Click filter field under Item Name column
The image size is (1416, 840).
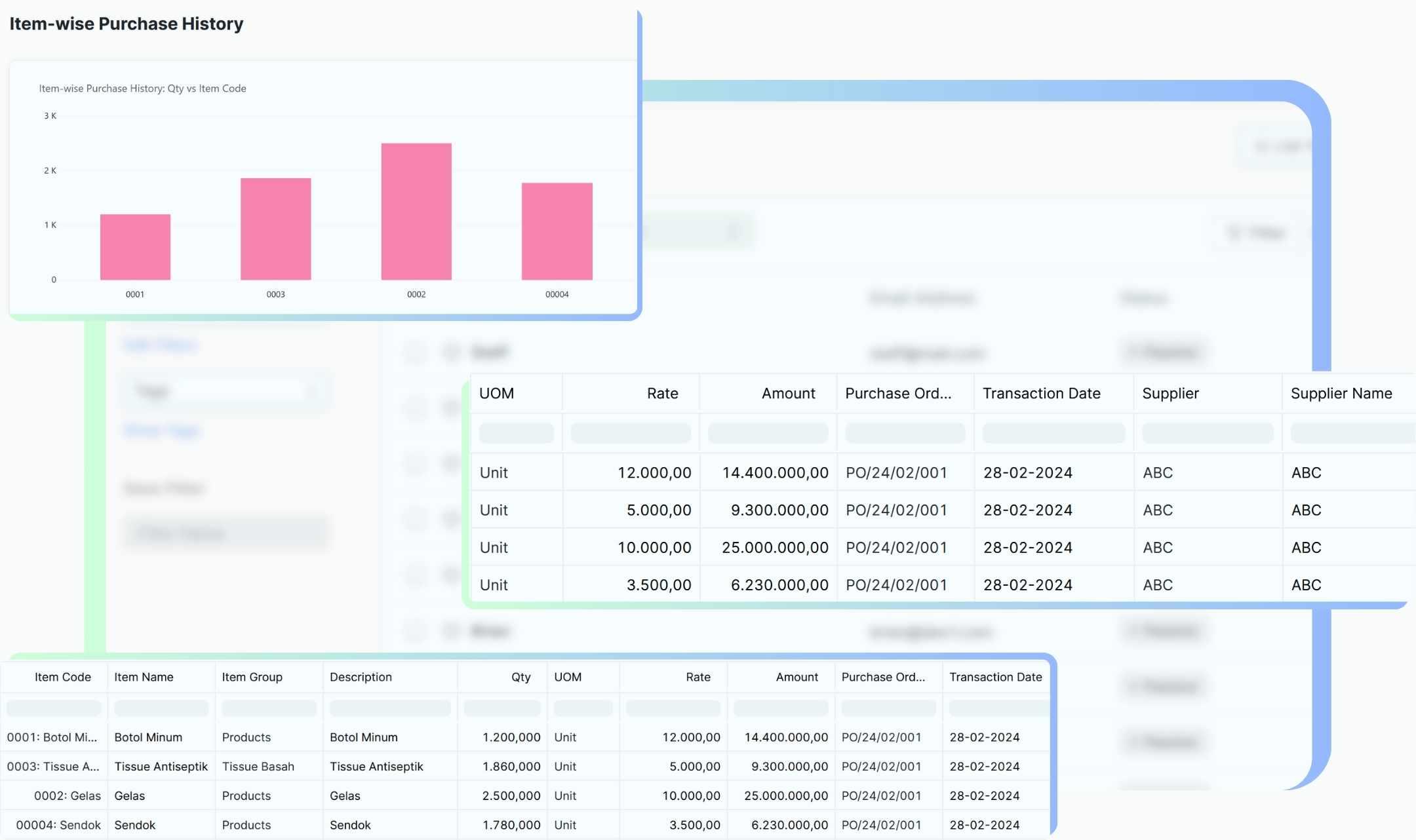161,708
